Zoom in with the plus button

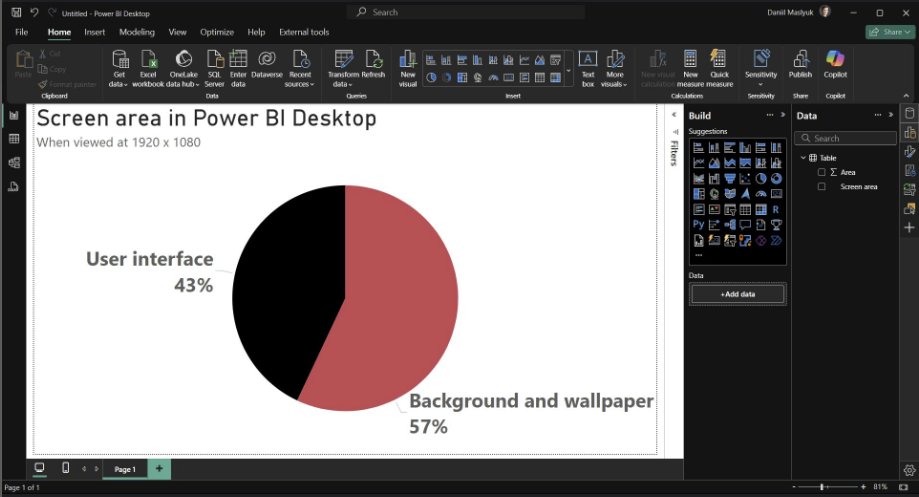(x=863, y=487)
